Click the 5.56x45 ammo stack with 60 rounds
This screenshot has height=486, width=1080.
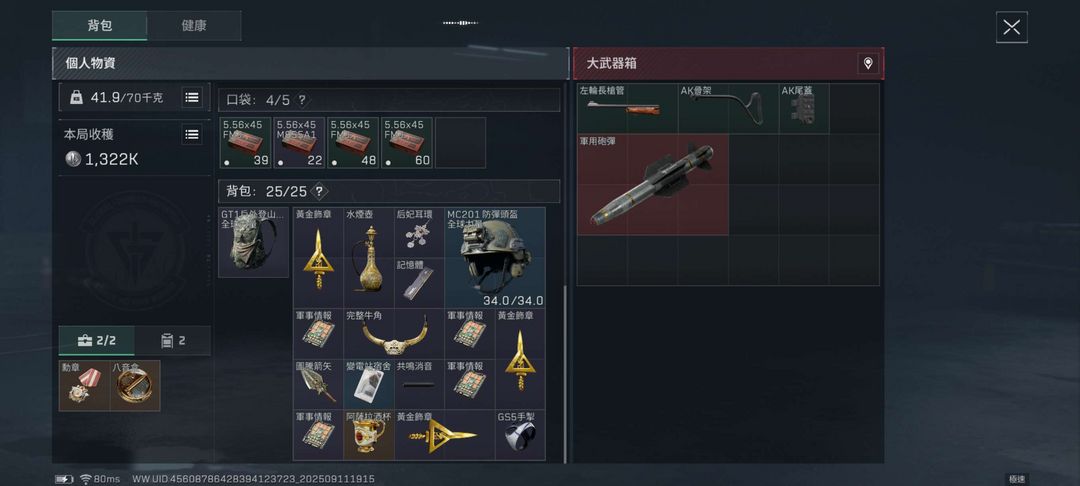click(x=406, y=142)
